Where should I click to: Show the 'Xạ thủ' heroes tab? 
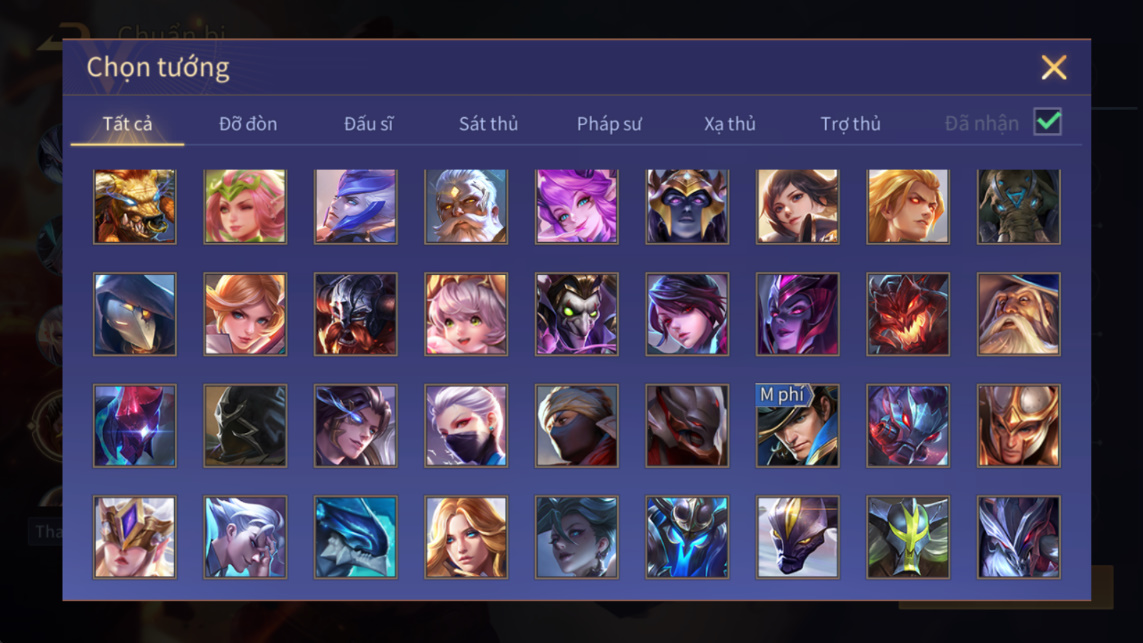point(730,124)
